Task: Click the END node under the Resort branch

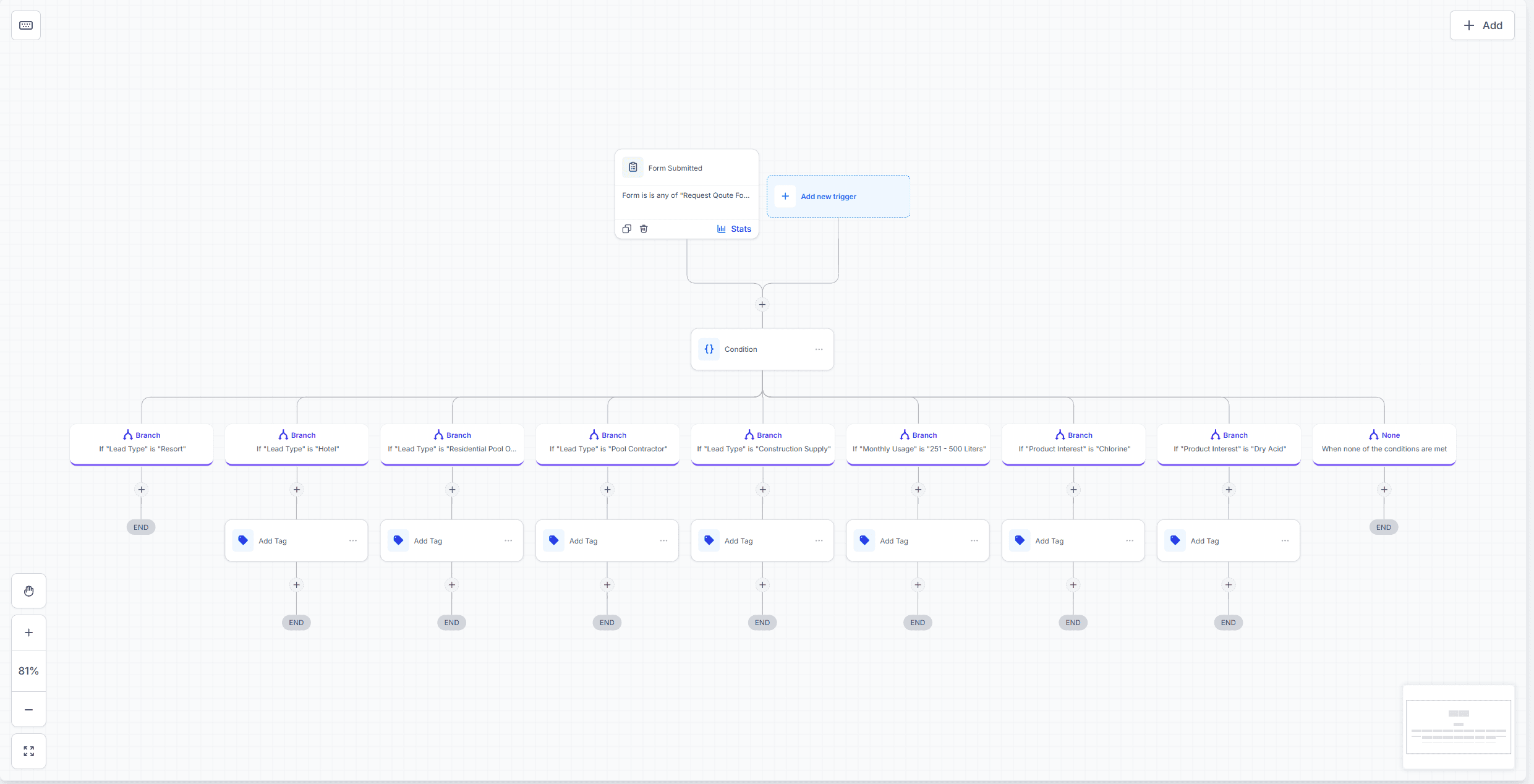Action: pos(141,527)
